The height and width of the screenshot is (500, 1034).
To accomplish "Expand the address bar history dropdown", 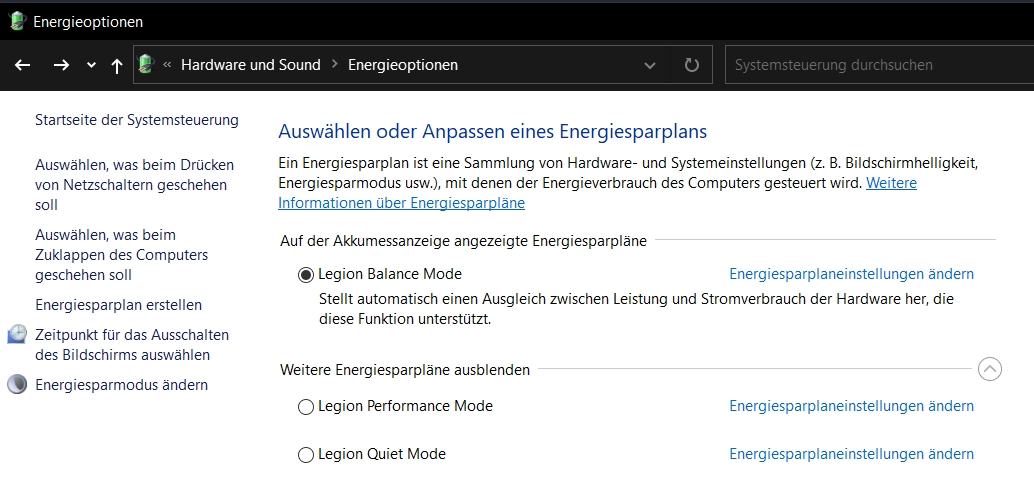I will 650,65.
